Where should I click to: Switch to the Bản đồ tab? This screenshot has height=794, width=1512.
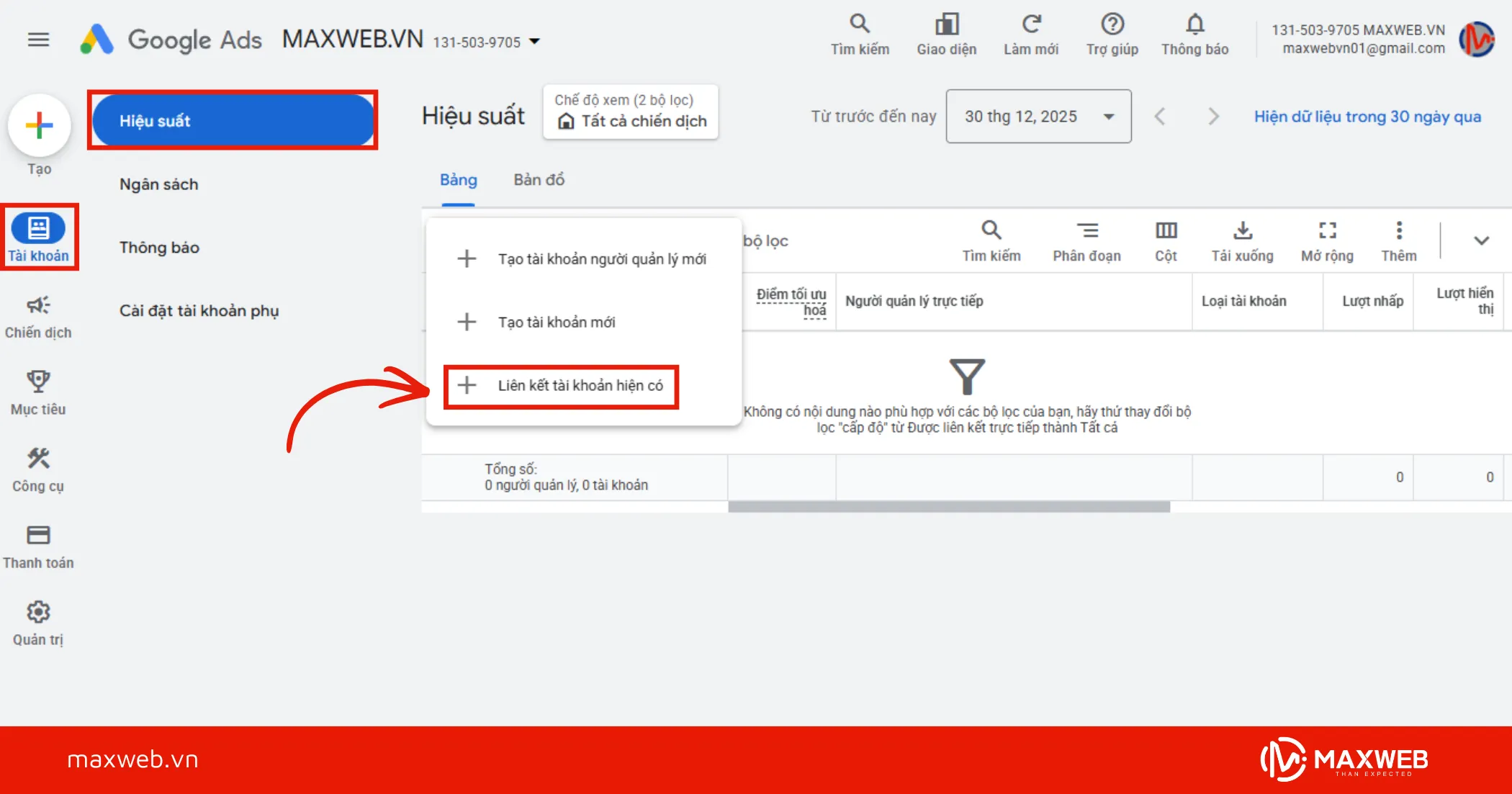pos(539,180)
